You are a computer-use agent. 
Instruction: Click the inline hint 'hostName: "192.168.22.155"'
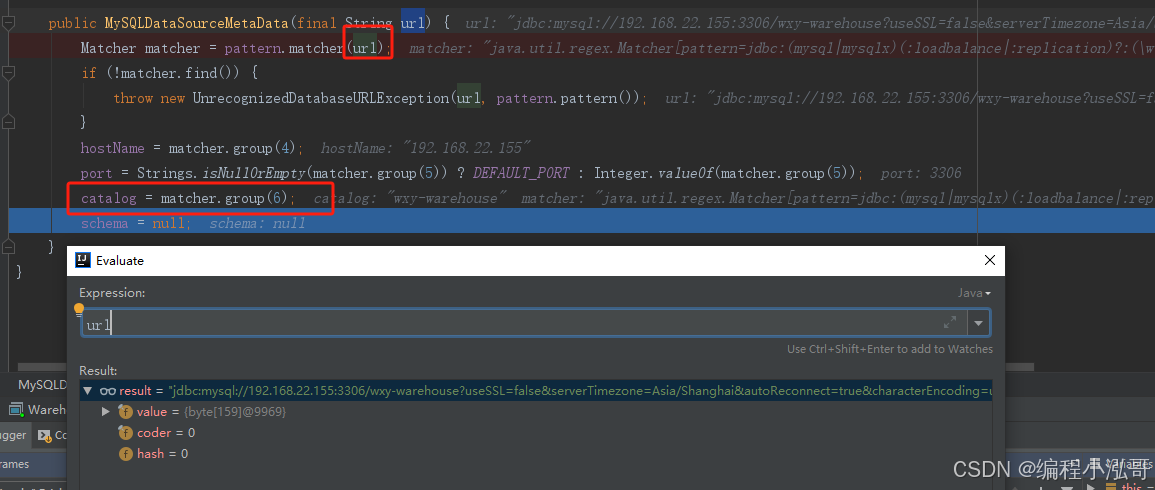click(426, 148)
